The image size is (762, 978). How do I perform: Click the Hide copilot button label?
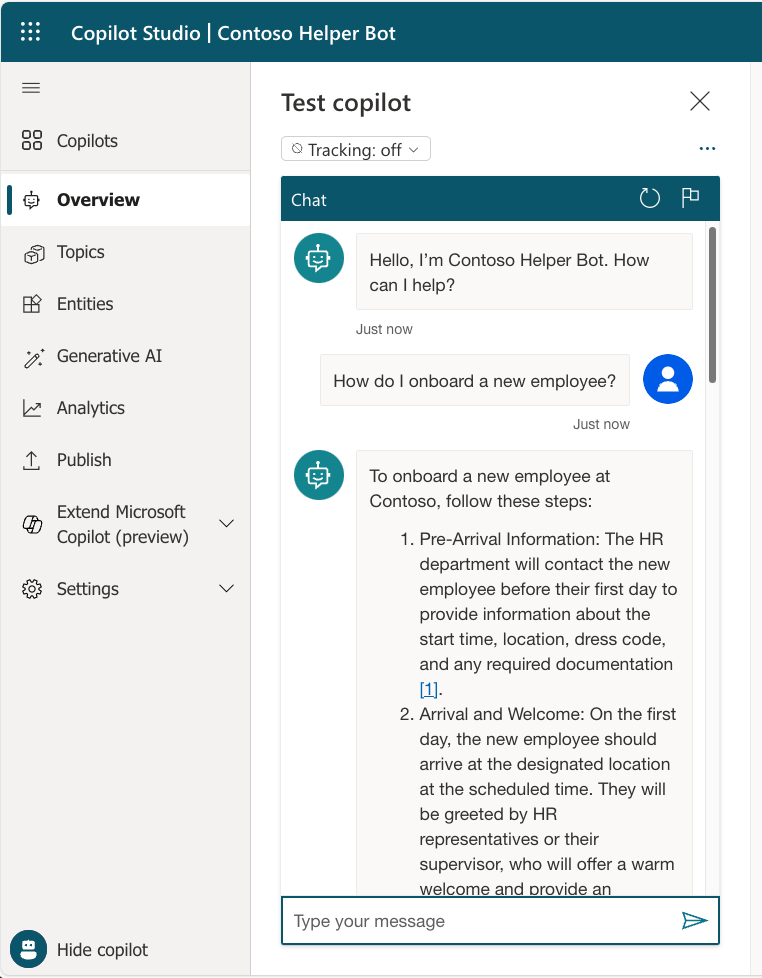(102, 949)
